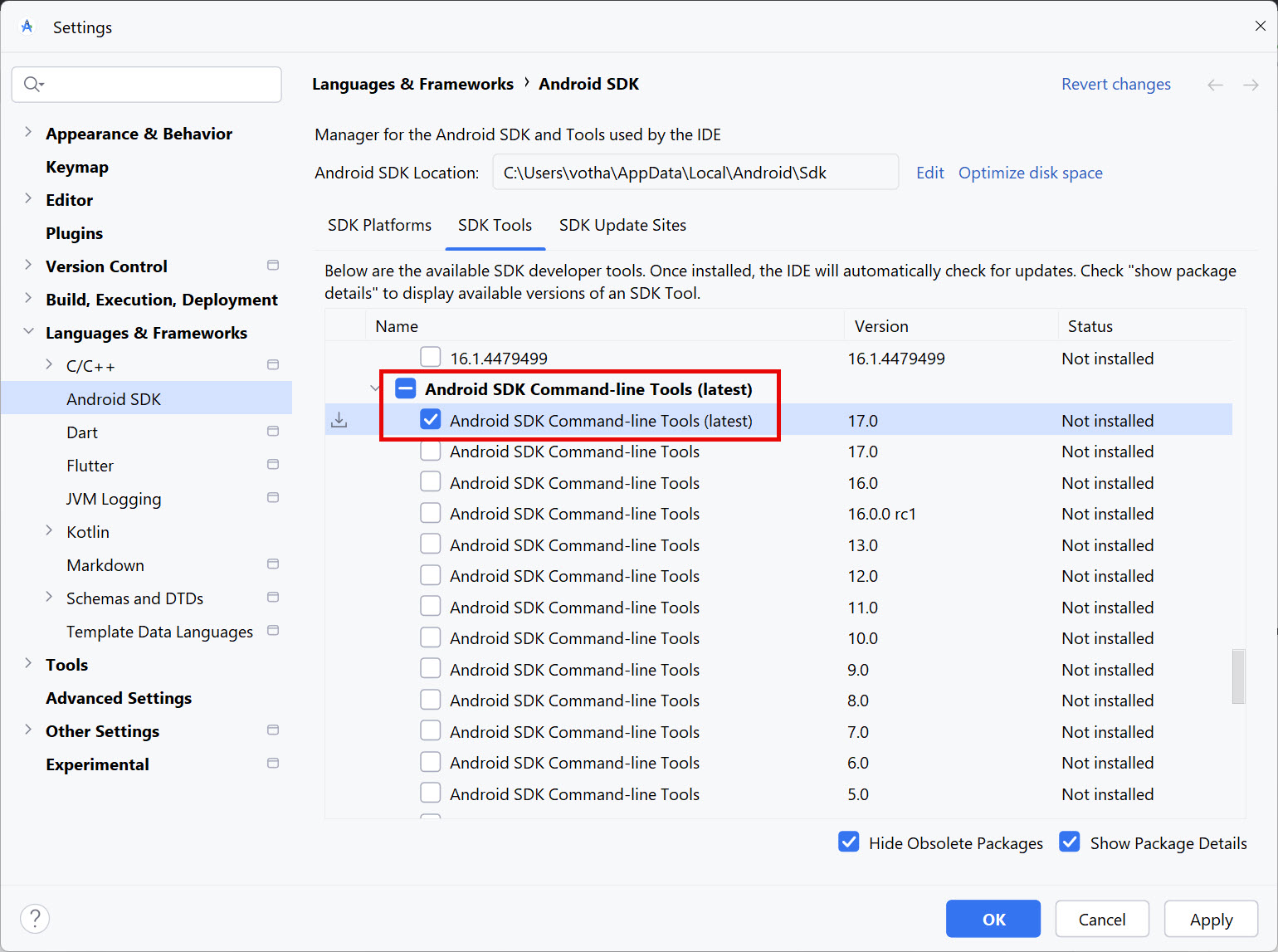Click the project-level icon beside Flutter

tap(273, 465)
